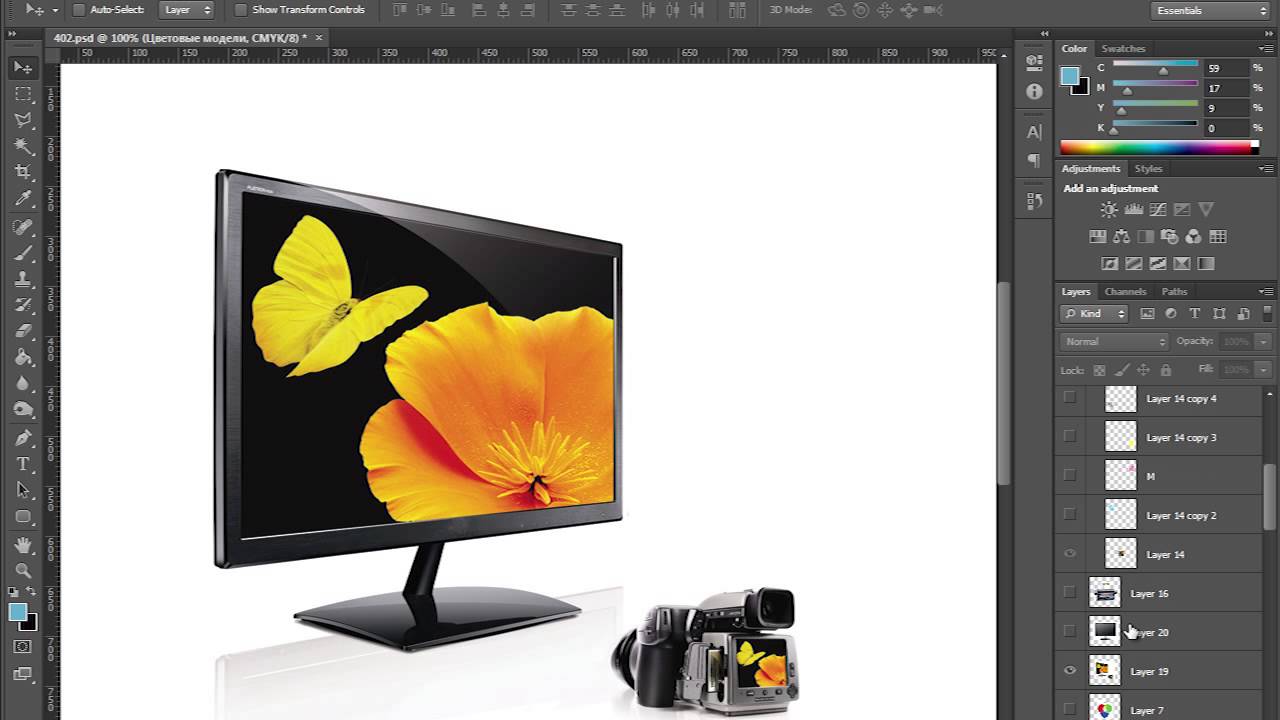Add a Color Balance adjustment
Image resolution: width=1280 pixels, height=720 pixels.
1121,237
